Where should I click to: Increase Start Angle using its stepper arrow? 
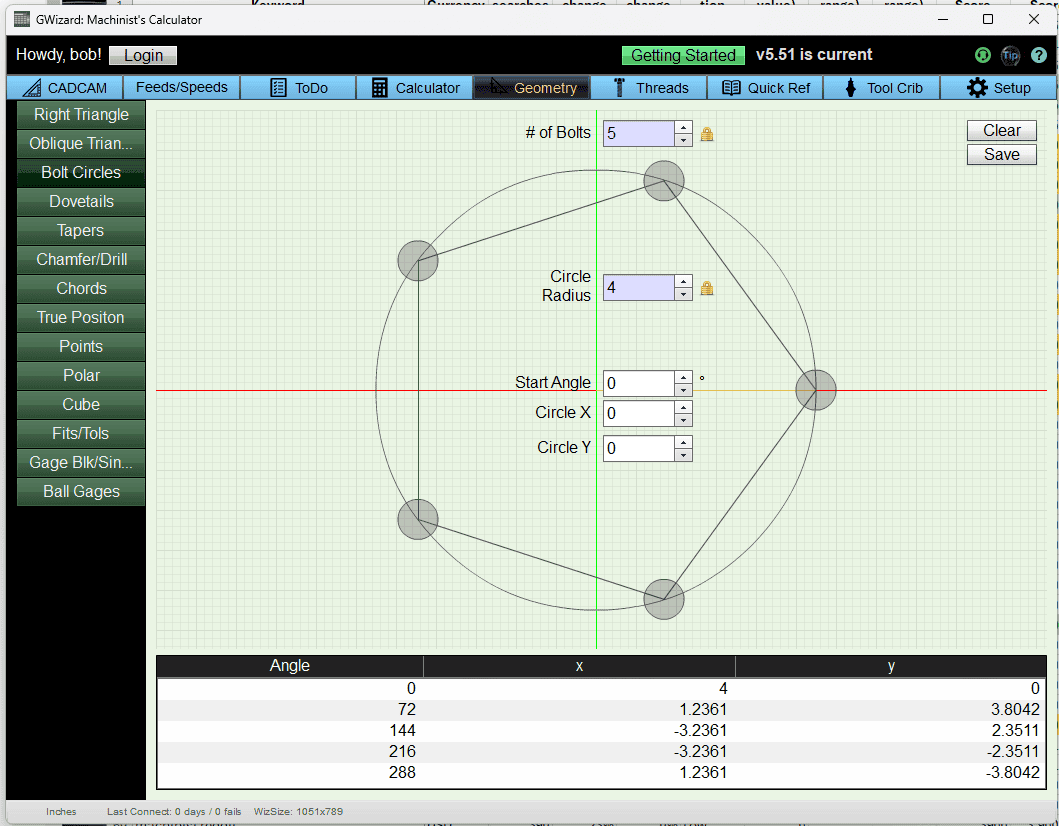[681, 377]
